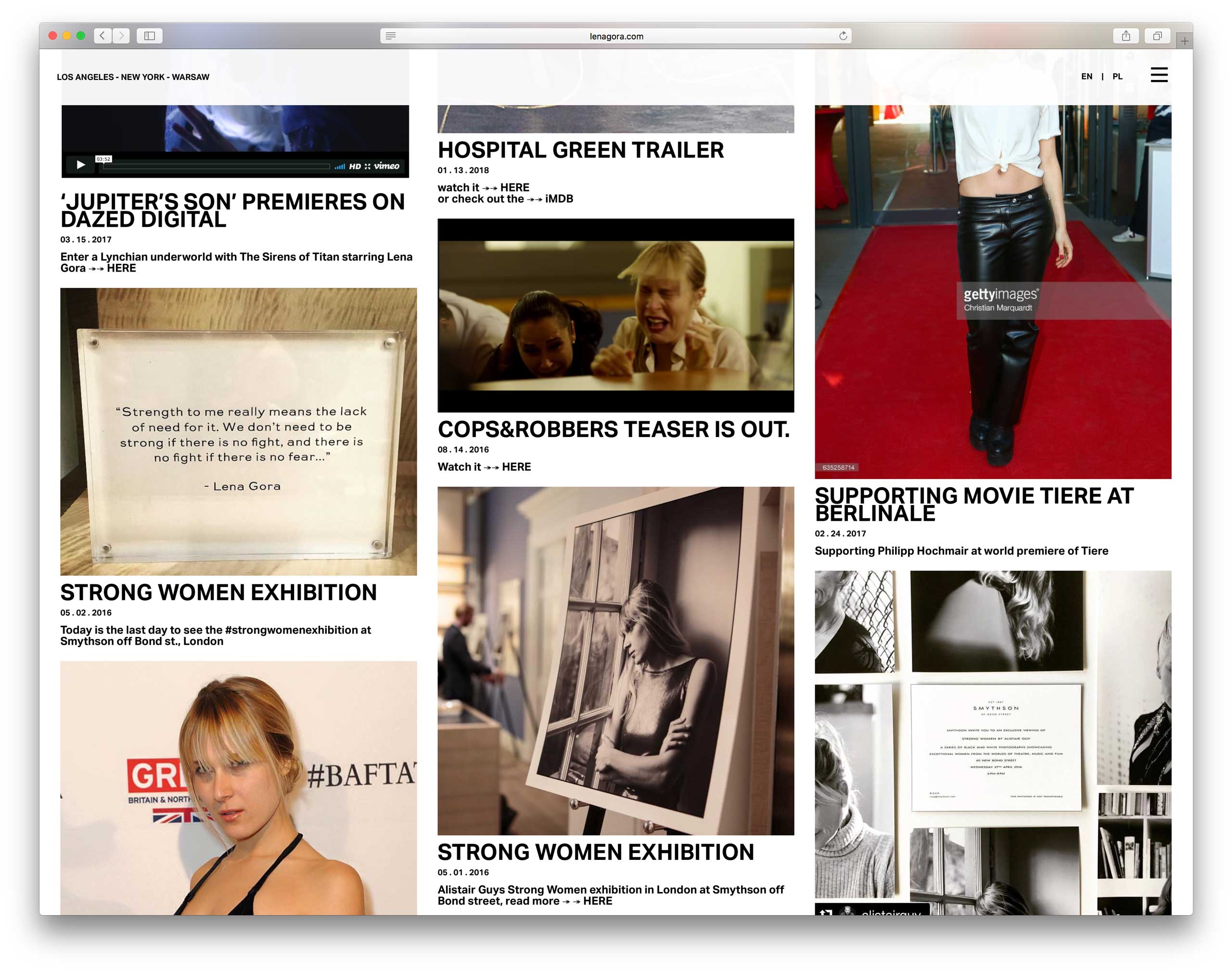Screen dimensions: 1232x971
Task: Click the Vimeo logo in the player
Action: [x=386, y=166]
